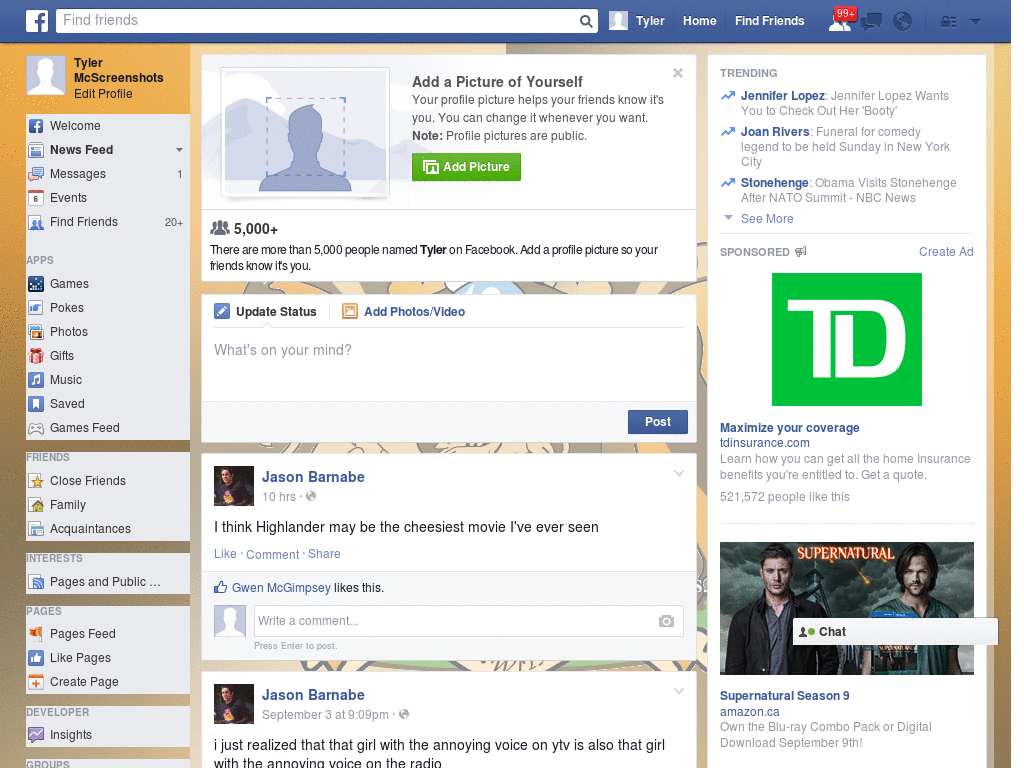Open Gifts in the sidebar

108,356
